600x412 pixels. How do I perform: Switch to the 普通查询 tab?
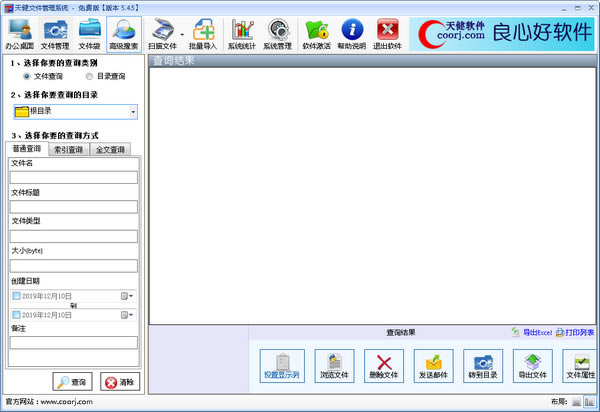tap(27, 149)
